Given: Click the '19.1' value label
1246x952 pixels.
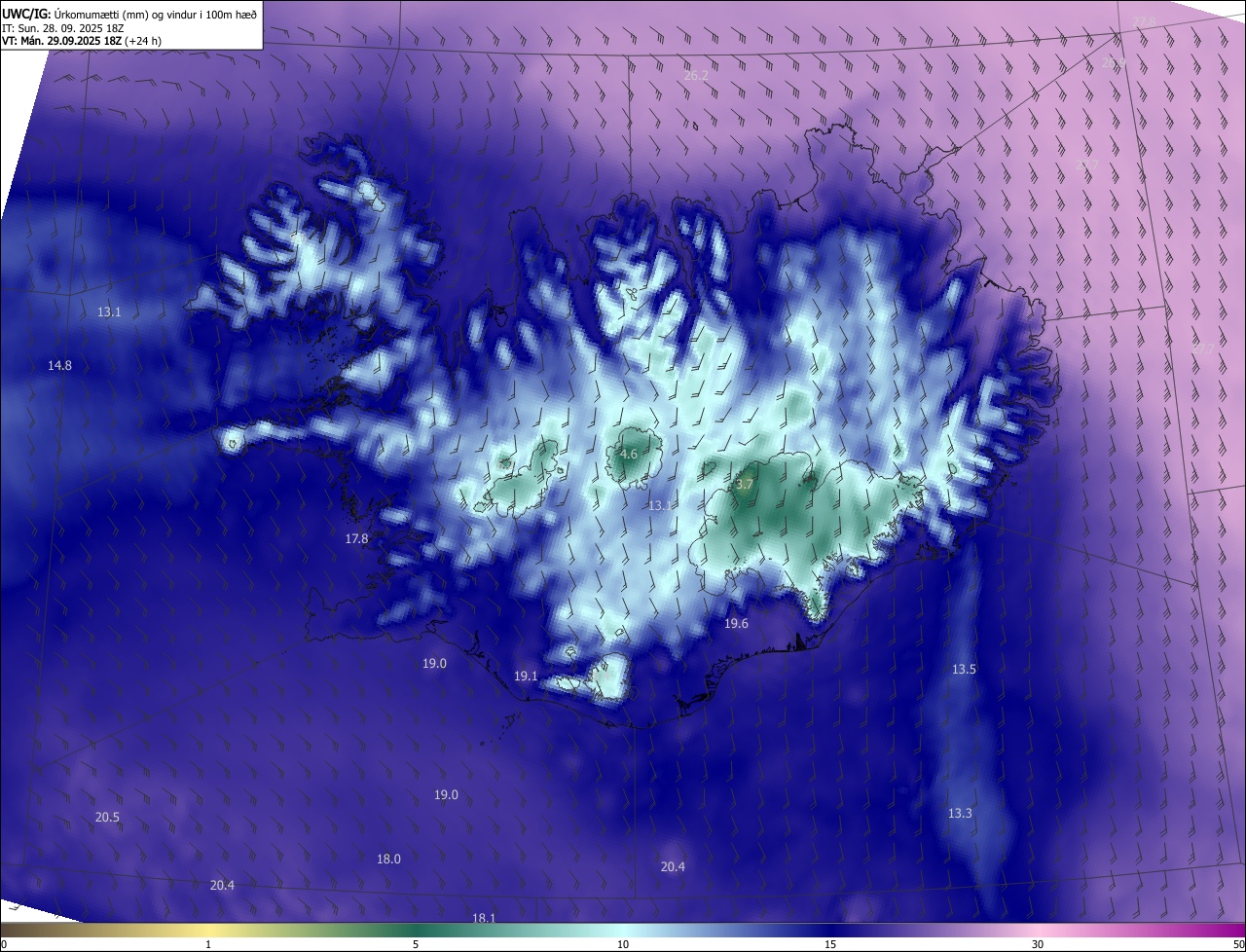Looking at the screenshot, I should click(x=526, y=676).
